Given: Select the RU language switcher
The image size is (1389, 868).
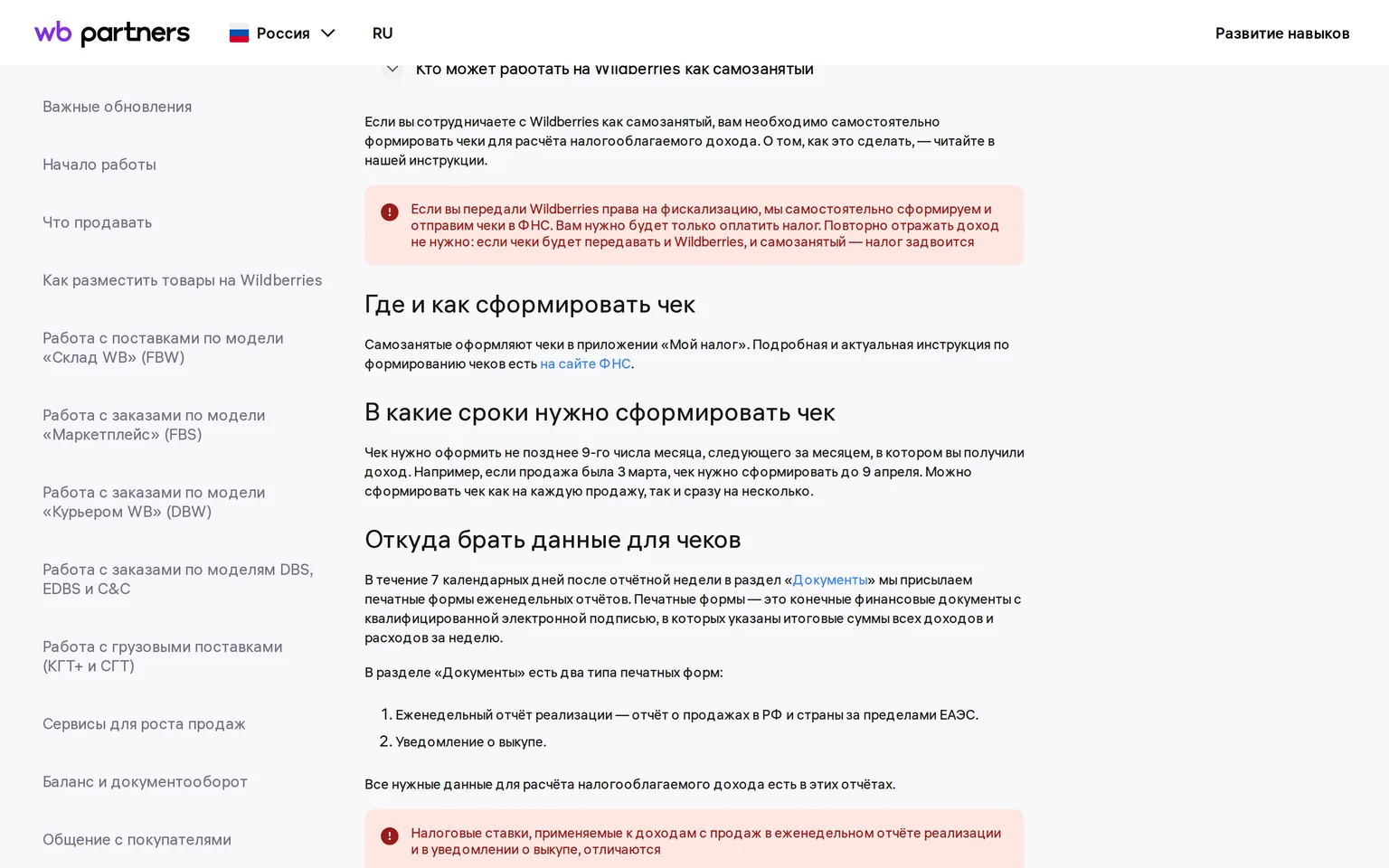Looking at the screenshot, I should coord(383,33).
